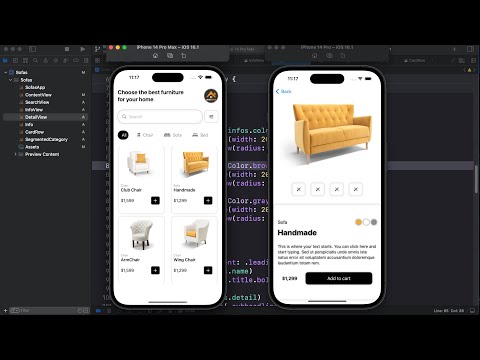
Task: Tap the filter button beside Search
Action: 211,117
